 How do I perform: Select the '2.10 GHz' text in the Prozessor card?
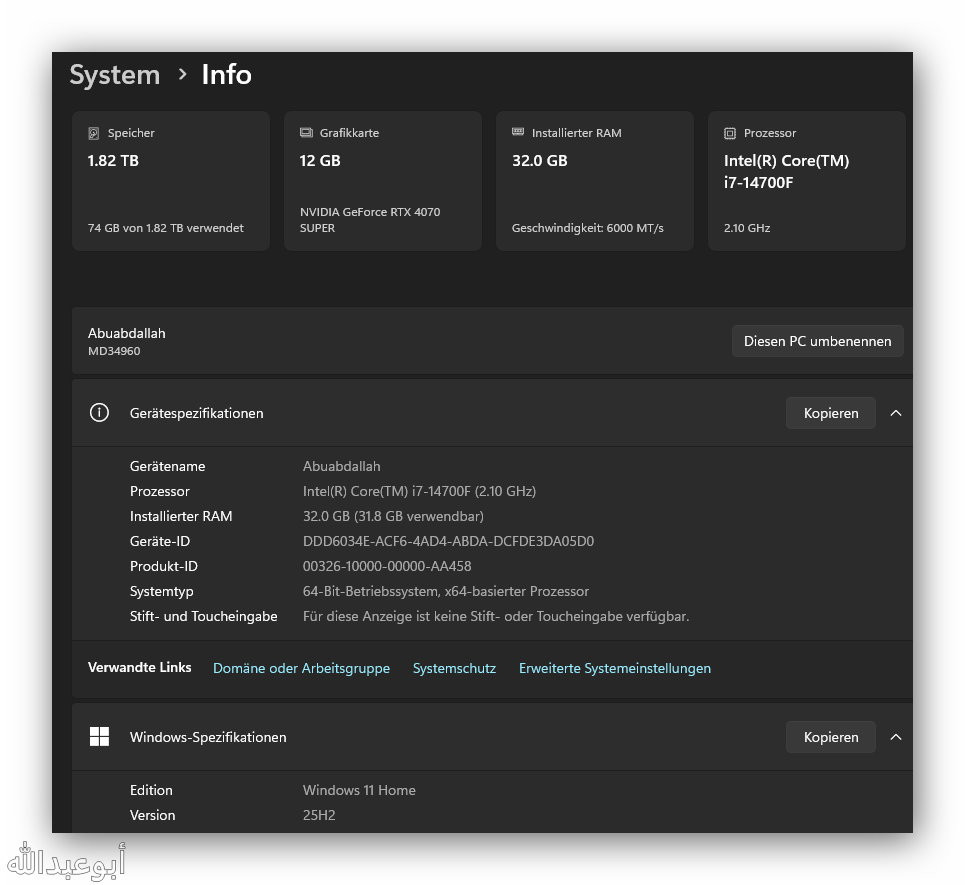747,228
